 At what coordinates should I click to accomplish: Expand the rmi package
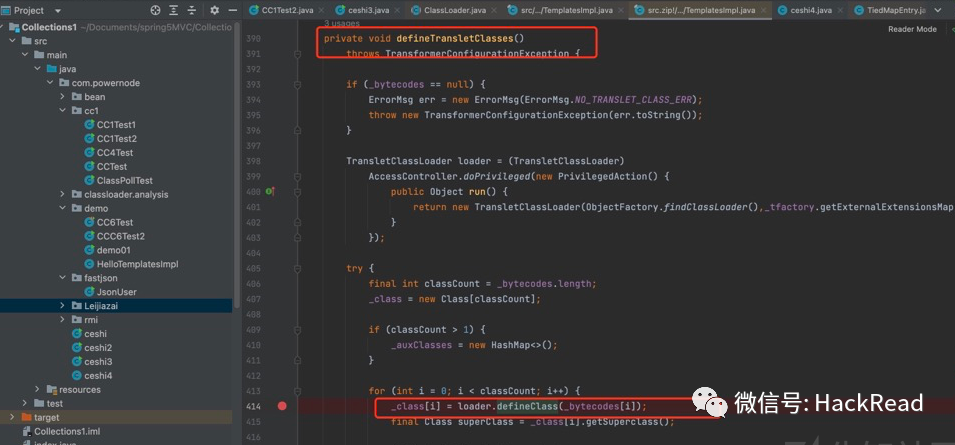coord(62,320)
